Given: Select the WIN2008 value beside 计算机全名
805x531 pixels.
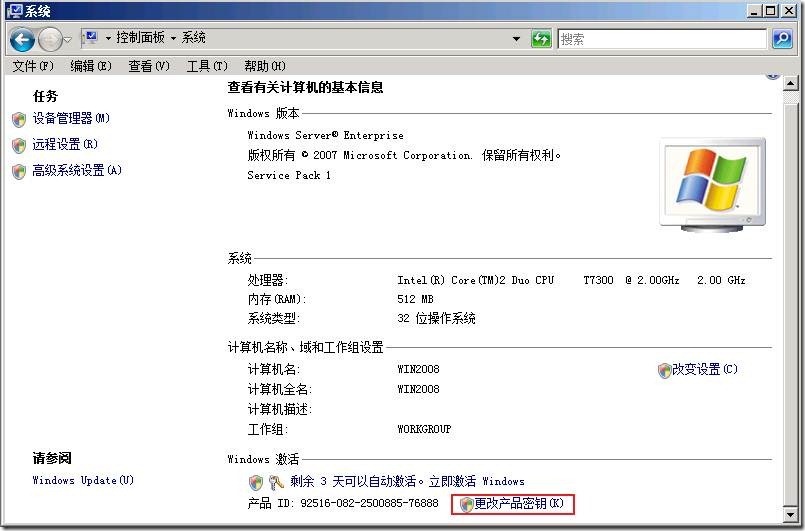Looking at the screenshot, I should [418, 389].
